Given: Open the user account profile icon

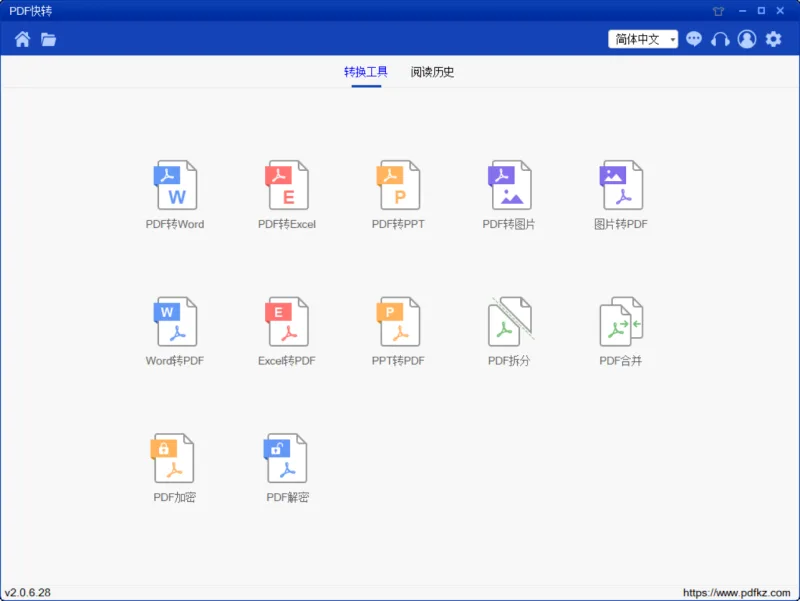Looking at the screenshot, I should point(747,39).
